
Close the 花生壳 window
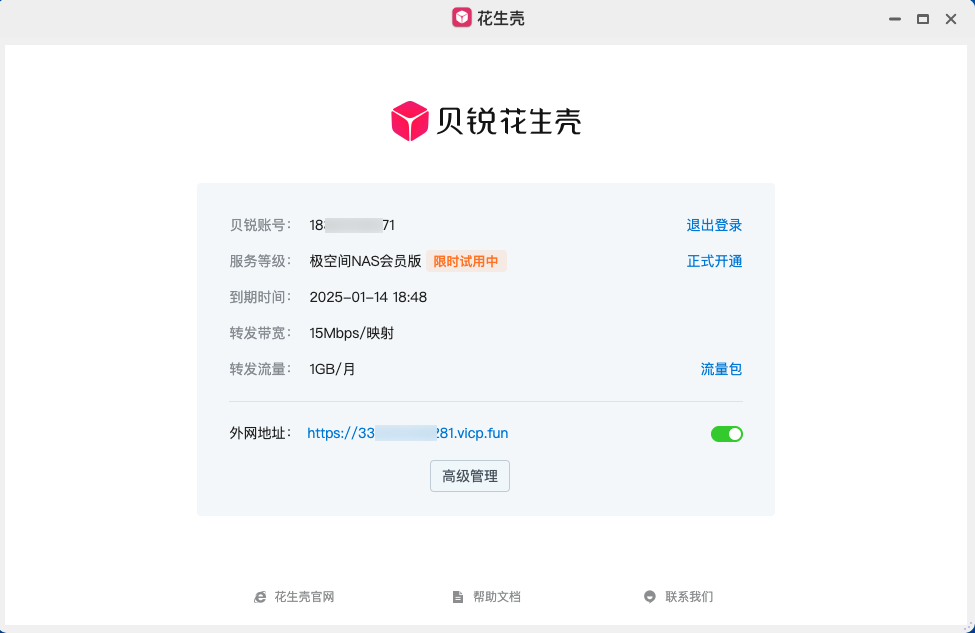951,19
